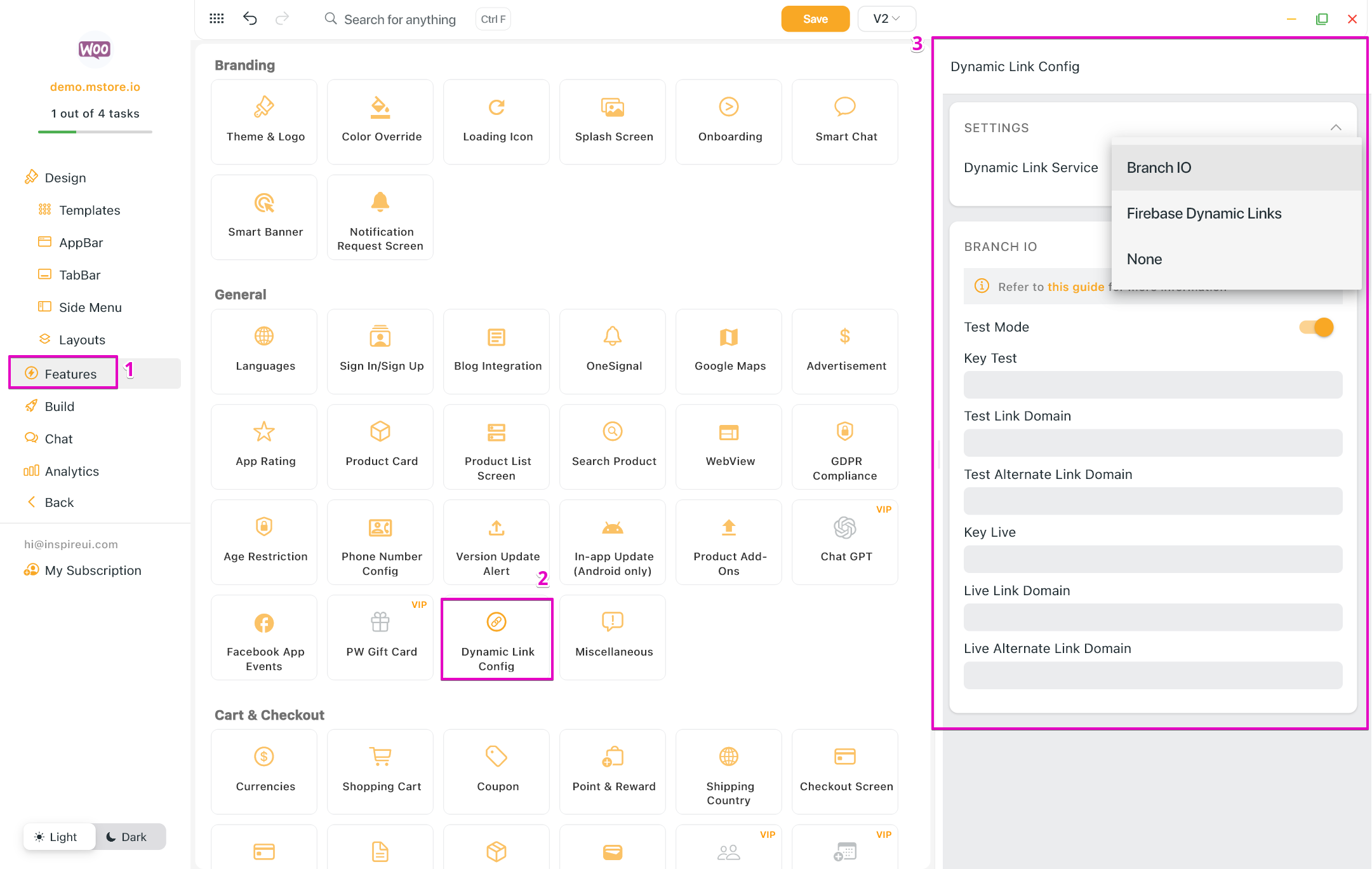Open the OneSignal bell feature

pos(613,351)
